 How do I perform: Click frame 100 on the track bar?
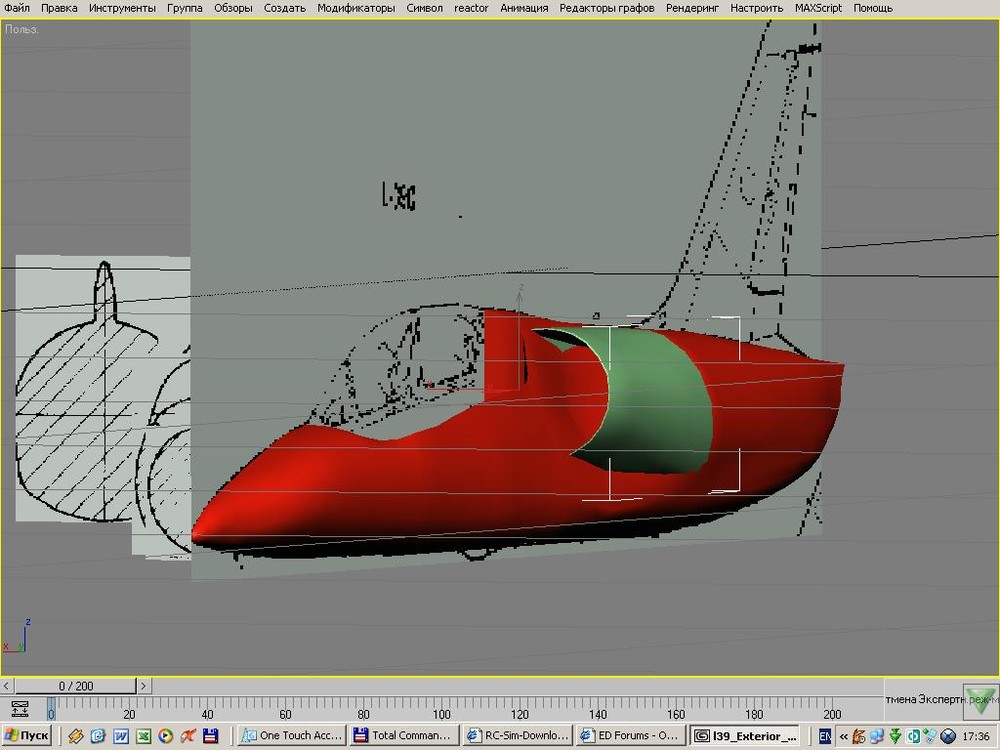[x=441, y=707]
